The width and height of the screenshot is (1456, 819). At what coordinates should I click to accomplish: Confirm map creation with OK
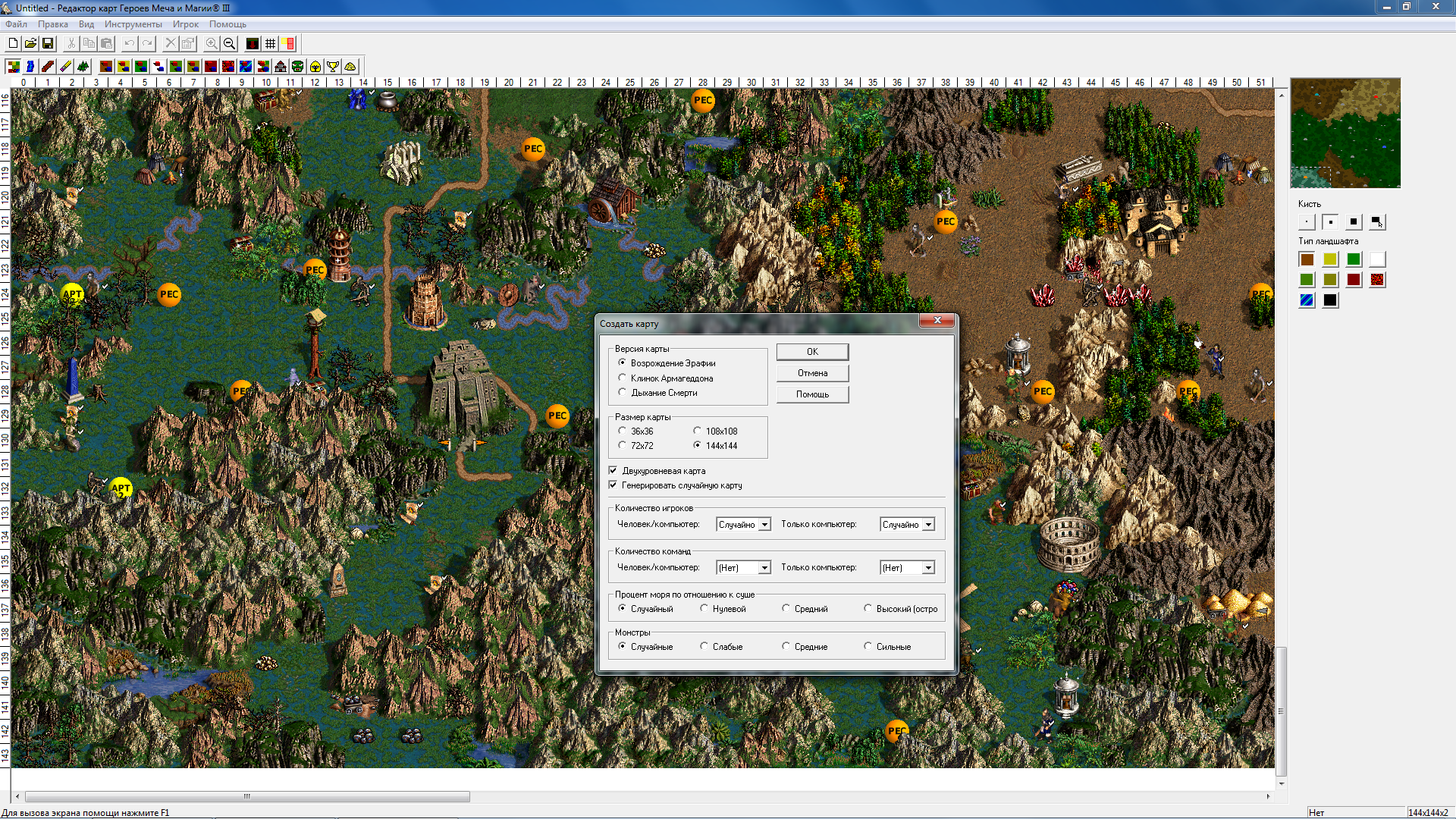[812, 351]
